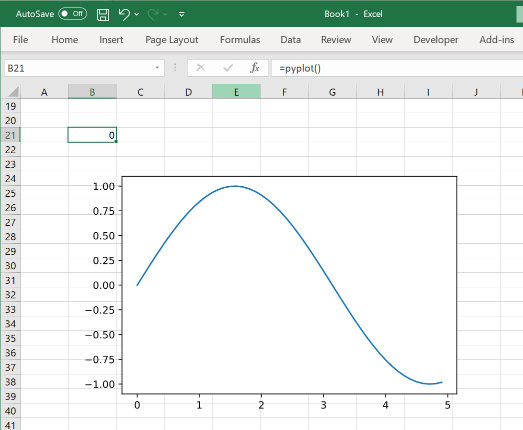Viewport: 523px width, 430px height.
Task: Toggle the AutoSave switch
Action: pyautogui.click(x=73, y=14)
